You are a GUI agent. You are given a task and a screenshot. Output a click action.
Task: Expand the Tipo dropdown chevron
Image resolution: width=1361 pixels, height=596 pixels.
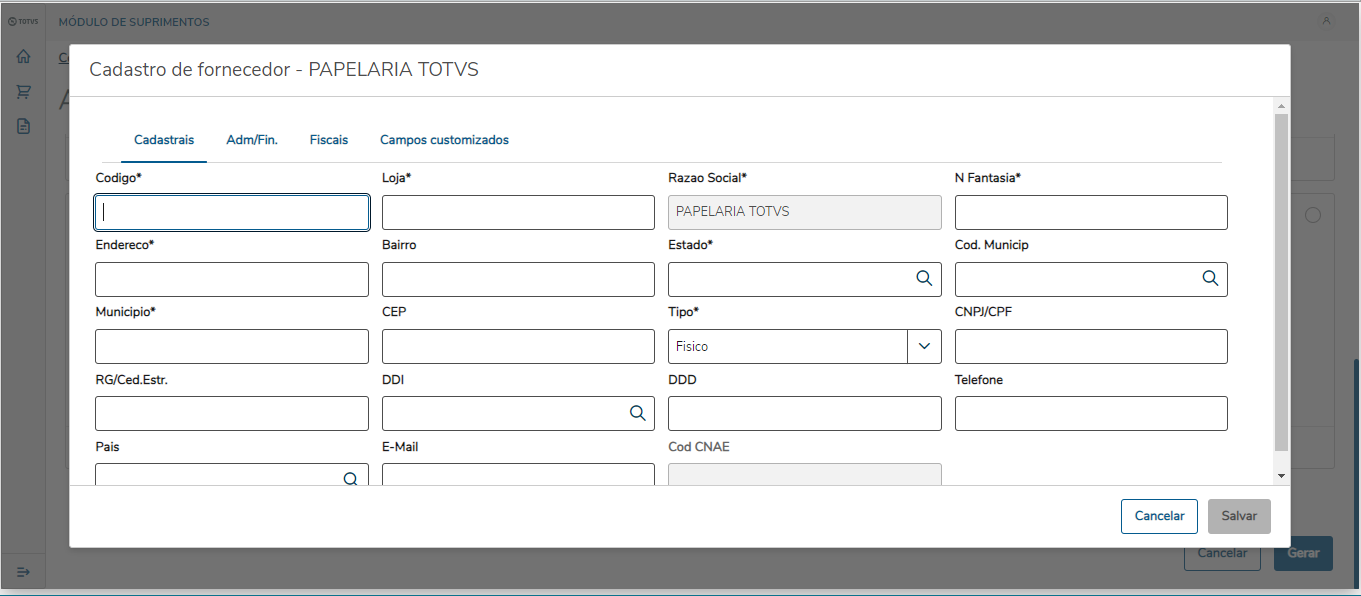(924, 346)
